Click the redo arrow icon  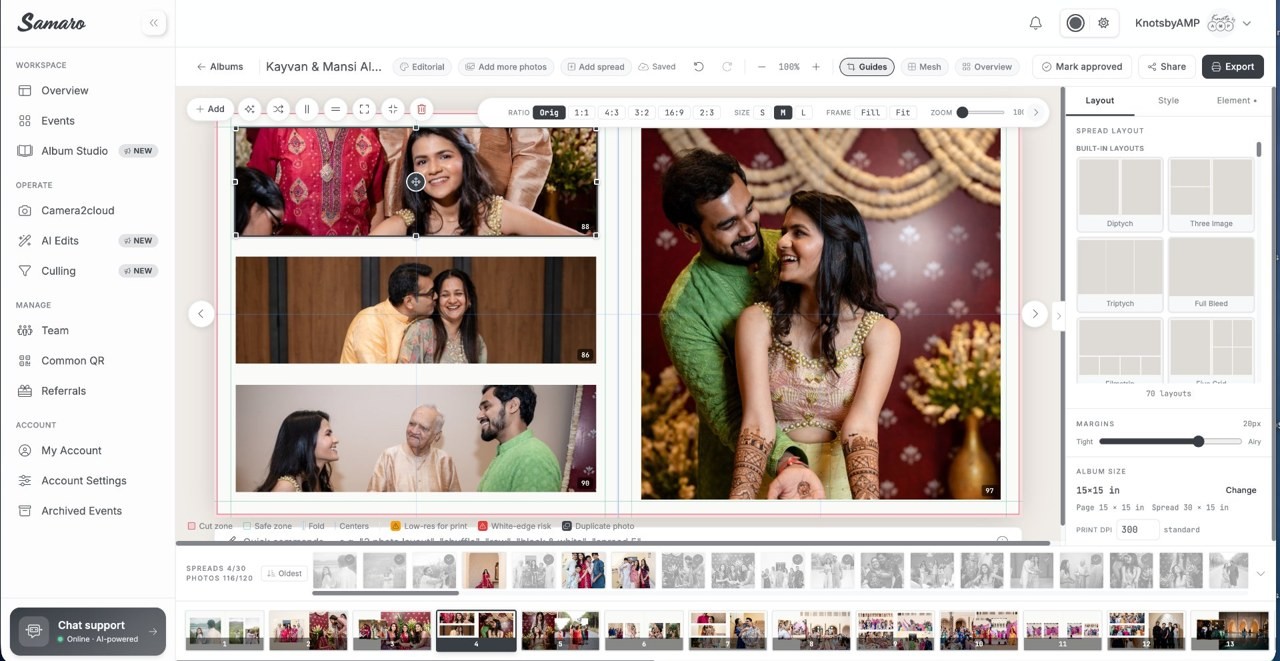727,67
